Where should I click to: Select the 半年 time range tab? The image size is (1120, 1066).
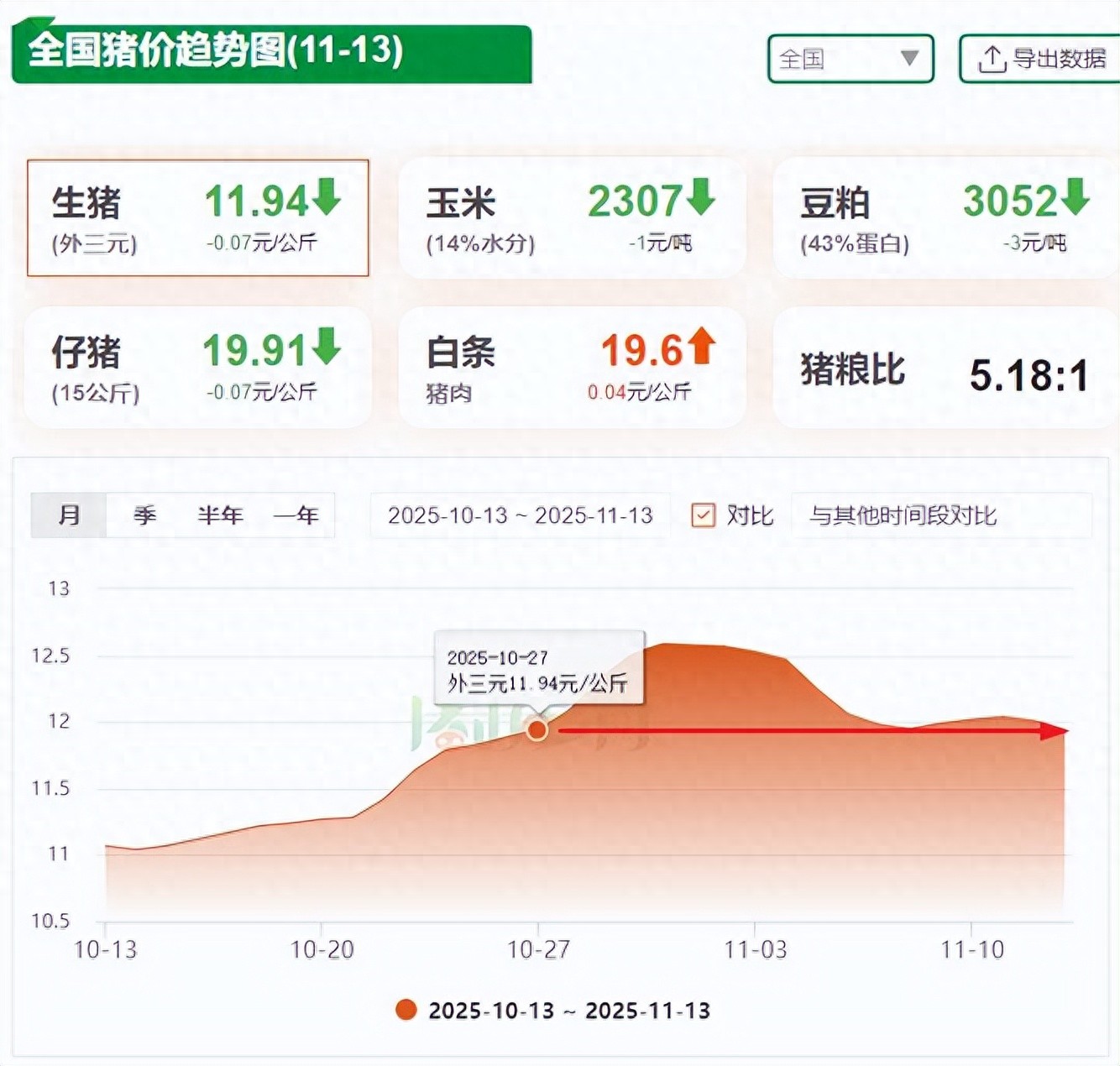tap(220, 515)
